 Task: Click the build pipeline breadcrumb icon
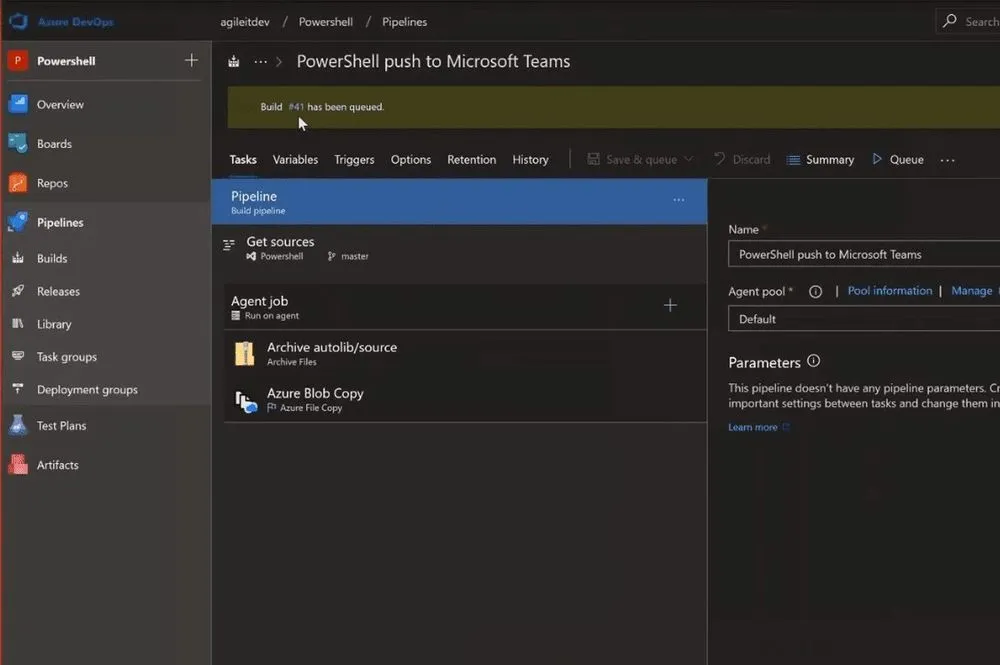[234, 62]
